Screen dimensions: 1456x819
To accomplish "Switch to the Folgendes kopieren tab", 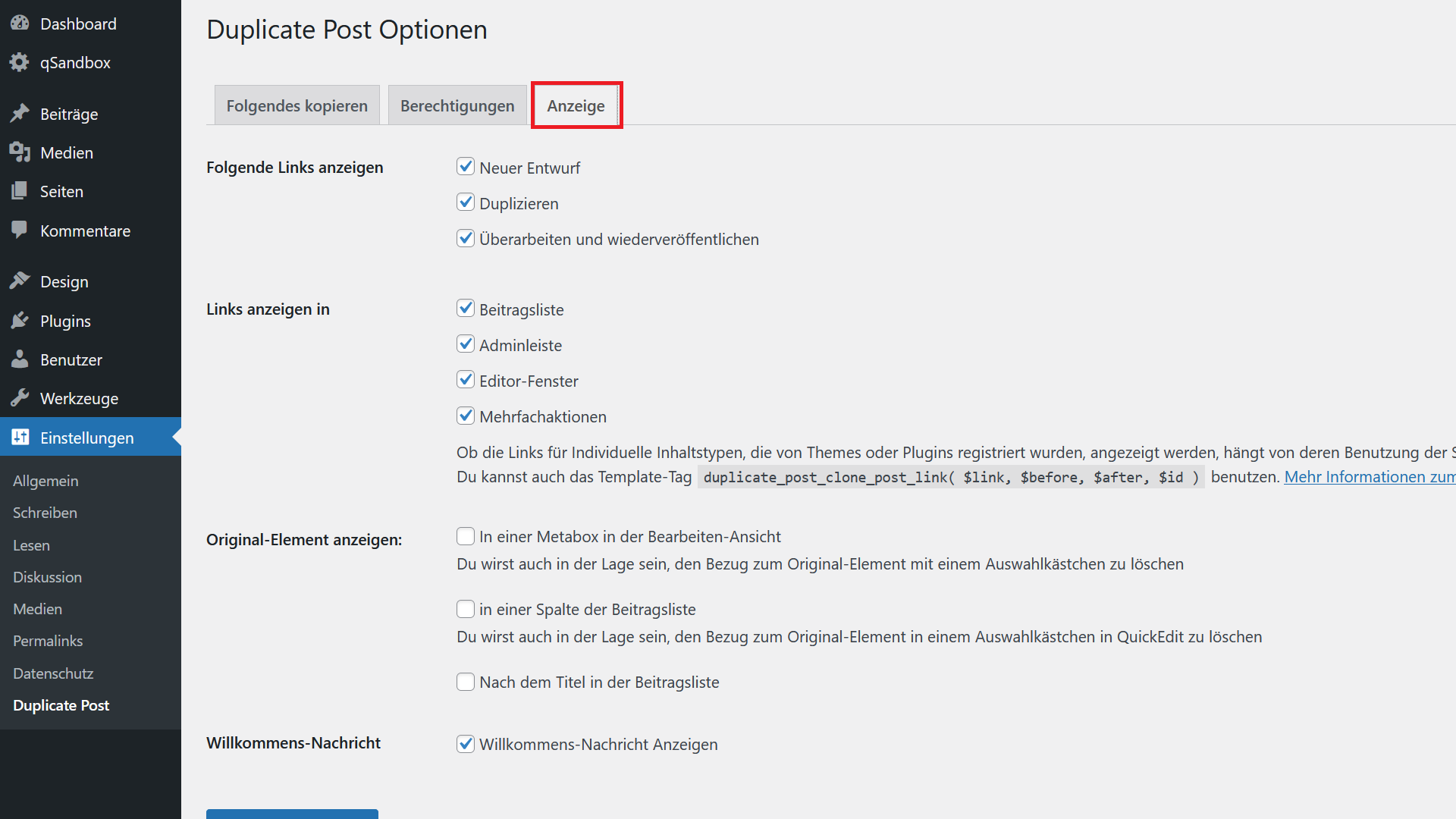I will click(297, 105).
